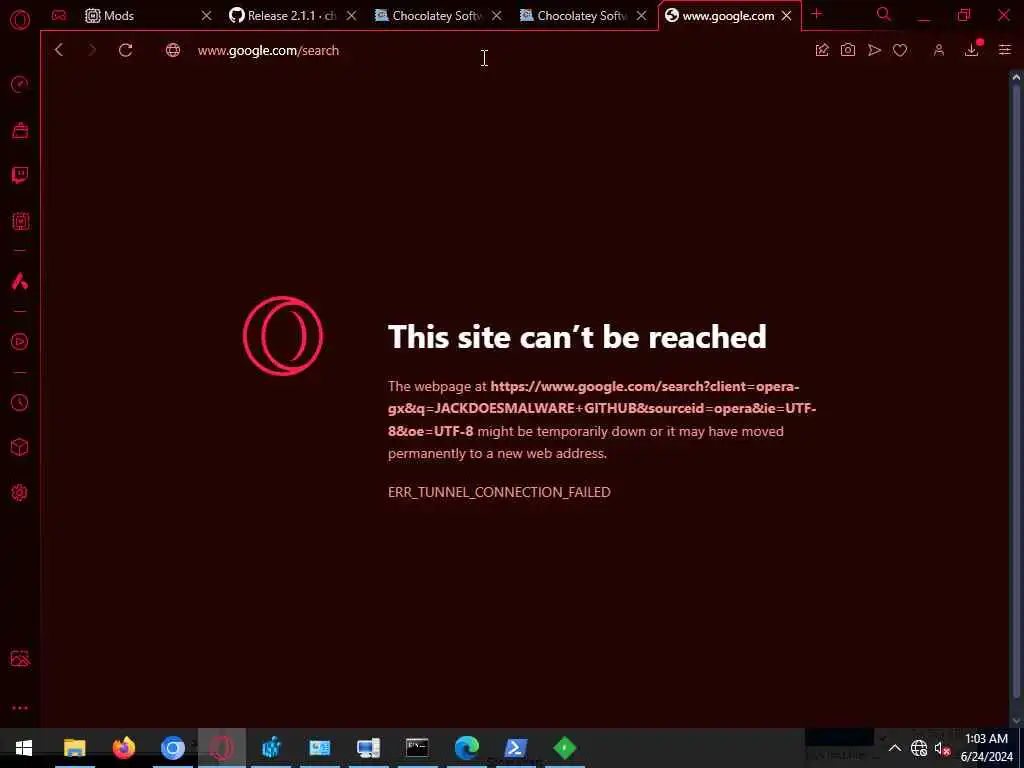Viewport: 1024px width, 768px height.
Task: Switch to the Mods tab
Action: tap(109, 16)
